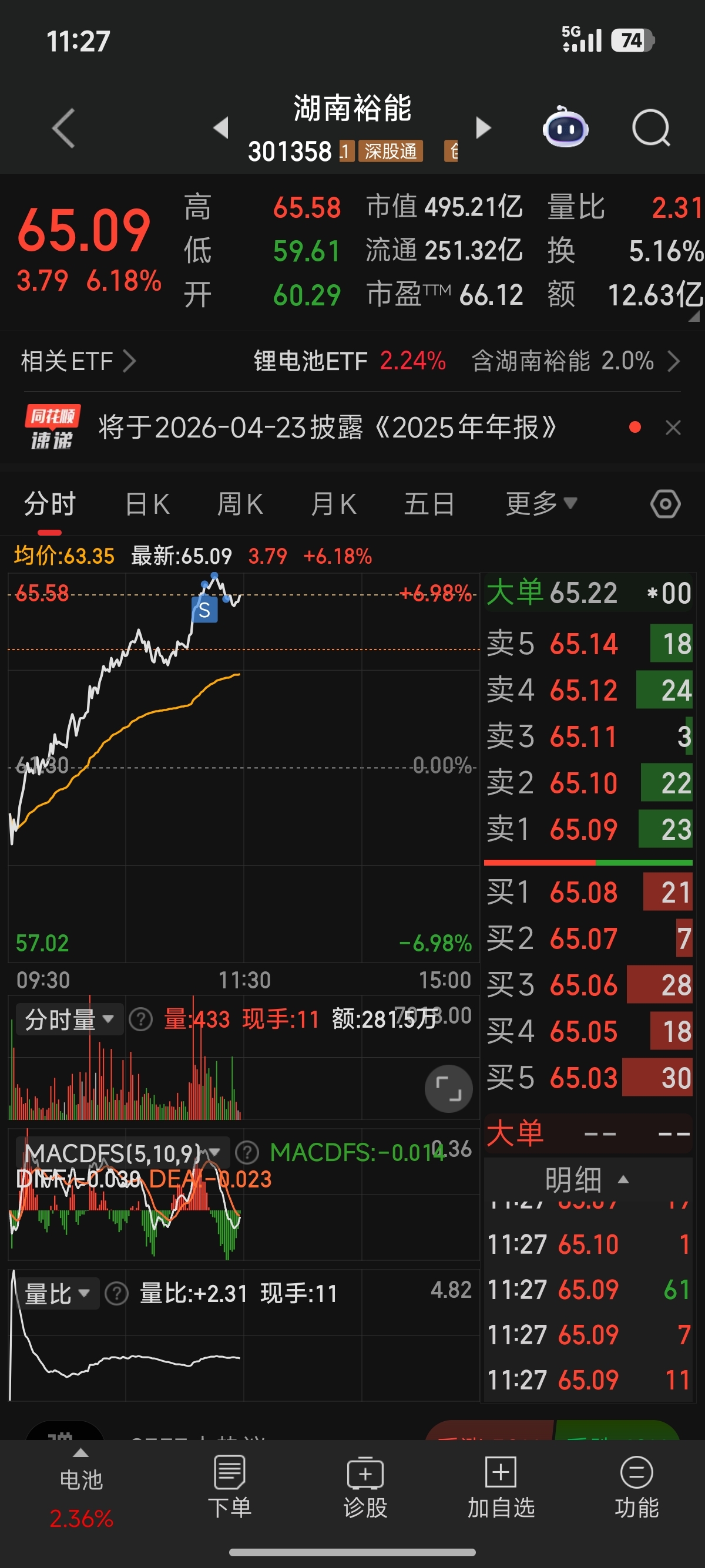Open 锂电池ETF 2.24% link
This screenshot has width=705, height=1568.
click(x=350, y=361)
